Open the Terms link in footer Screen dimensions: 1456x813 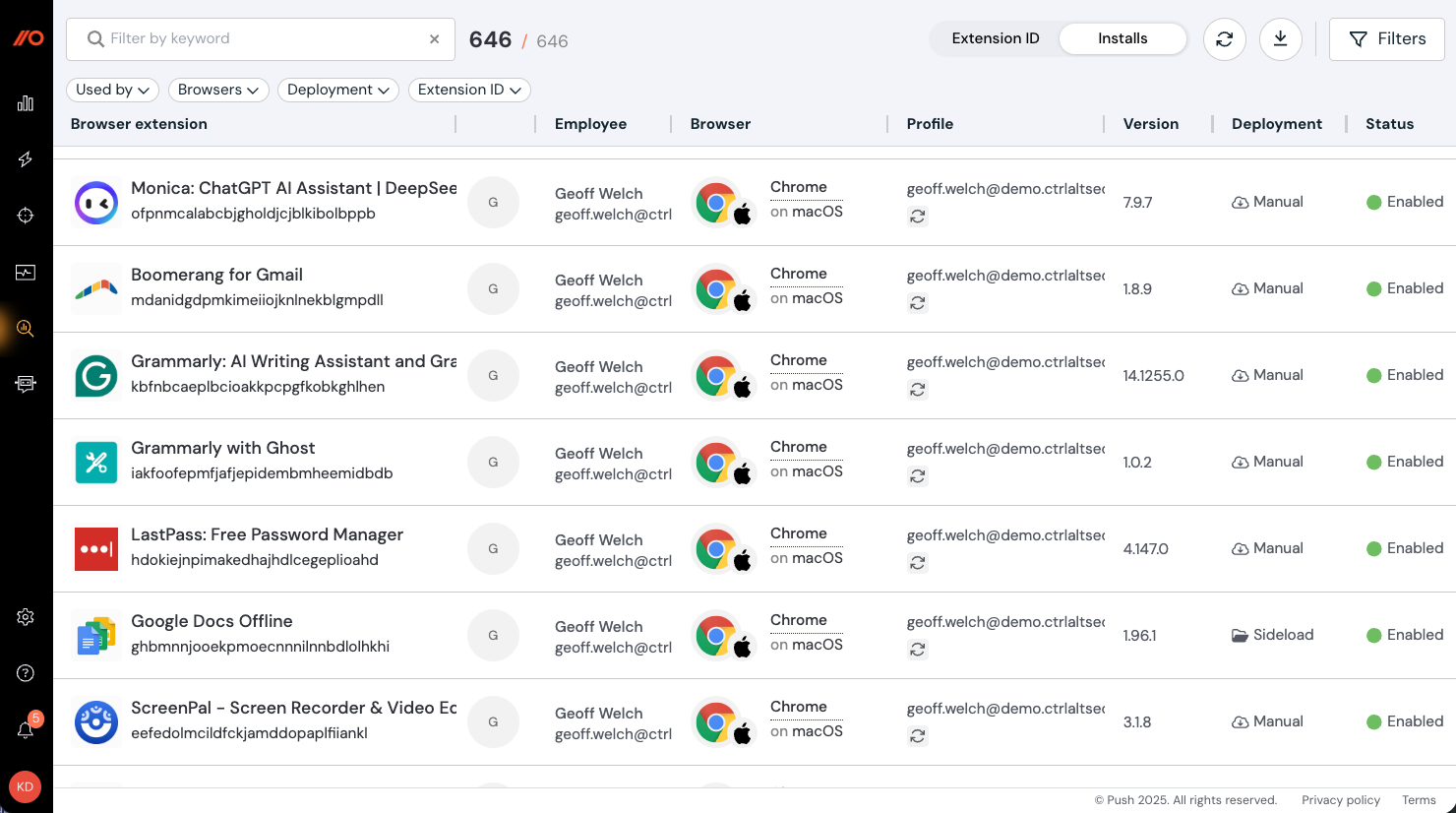pyautogui.click(x=1419, y=800)
